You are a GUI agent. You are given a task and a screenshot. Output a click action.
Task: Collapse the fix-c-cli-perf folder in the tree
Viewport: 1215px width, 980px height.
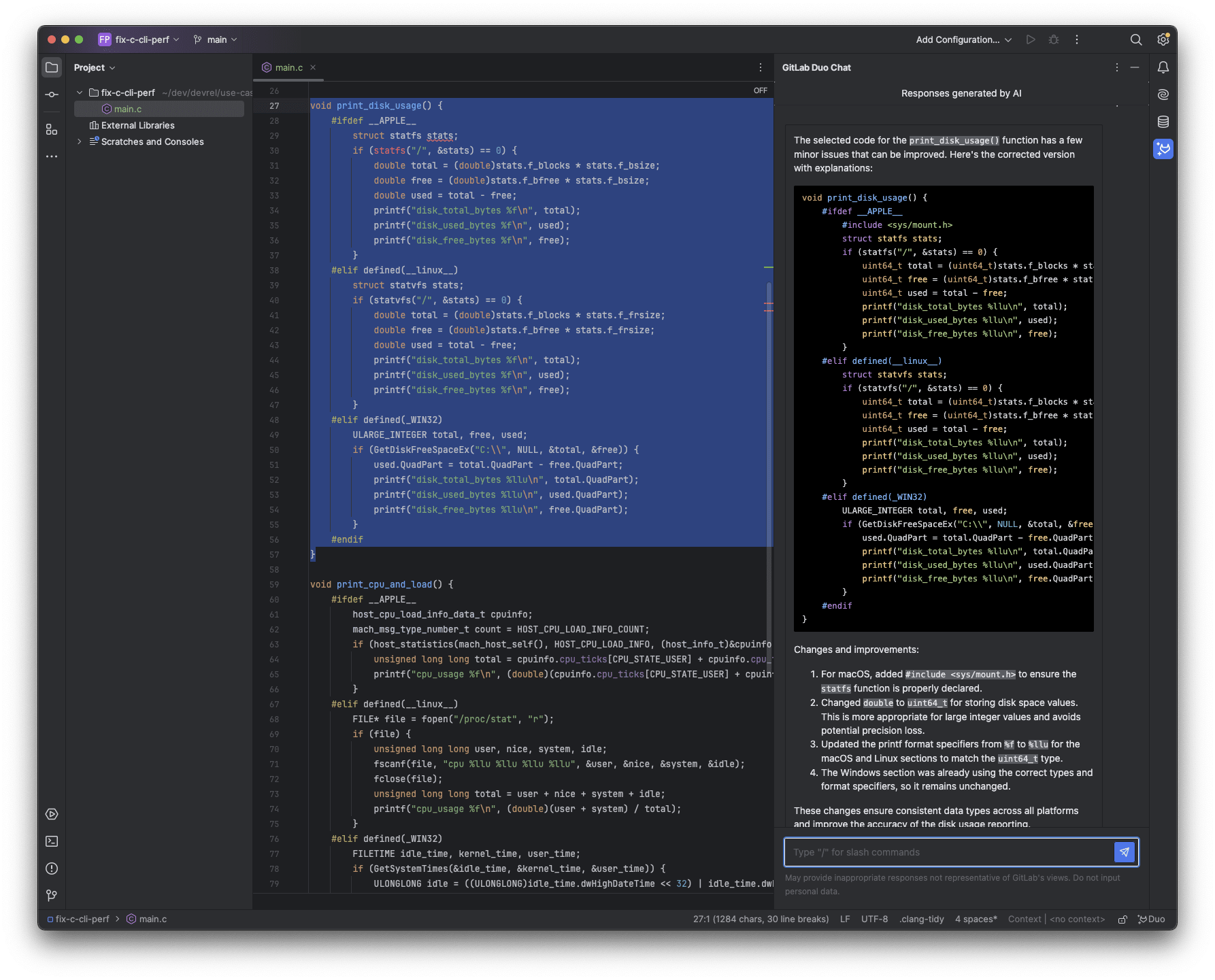80,92
